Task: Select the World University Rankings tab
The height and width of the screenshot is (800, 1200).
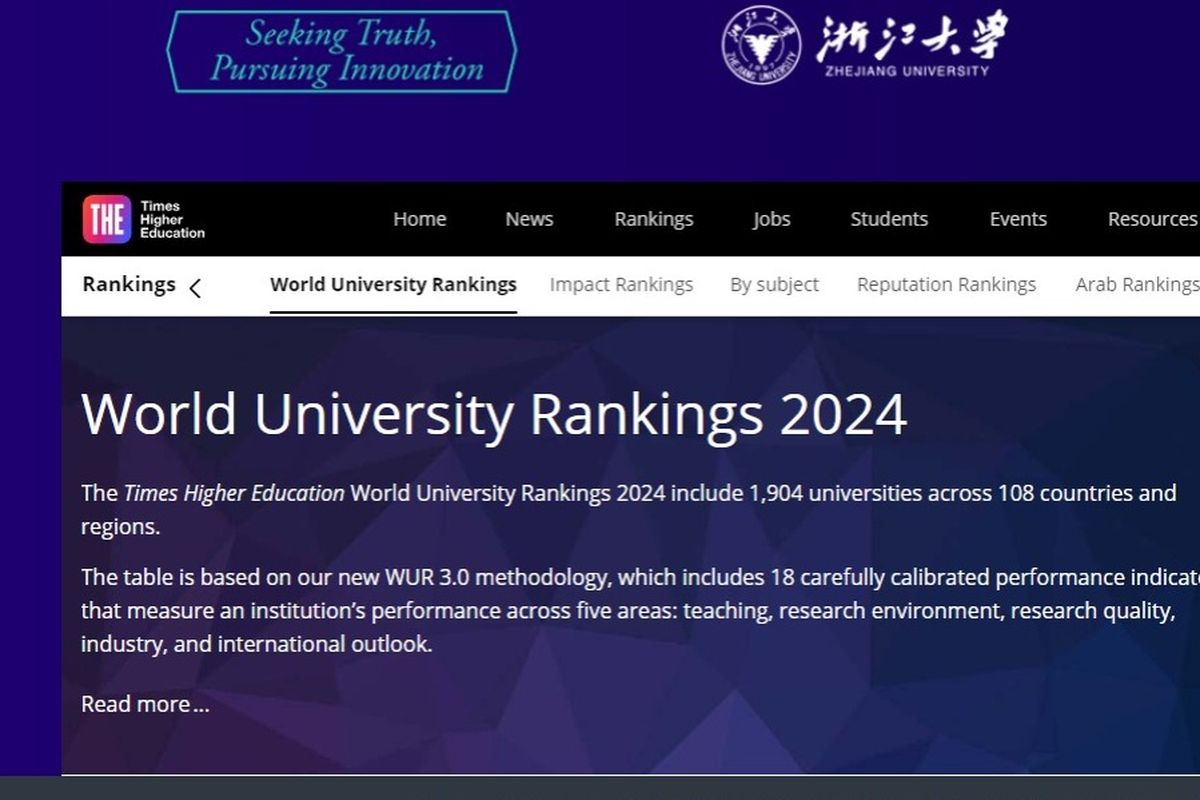Action: pyautogui.click(x=393, y=284)
